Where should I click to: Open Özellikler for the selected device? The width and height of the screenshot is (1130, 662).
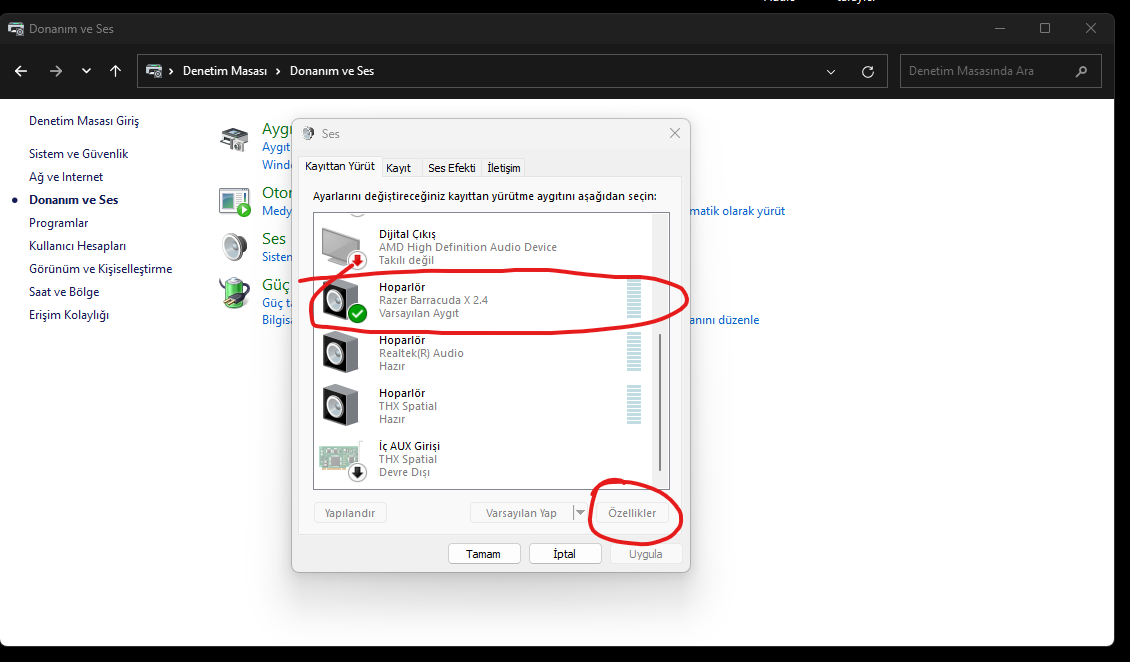click(x=632, y=513)
